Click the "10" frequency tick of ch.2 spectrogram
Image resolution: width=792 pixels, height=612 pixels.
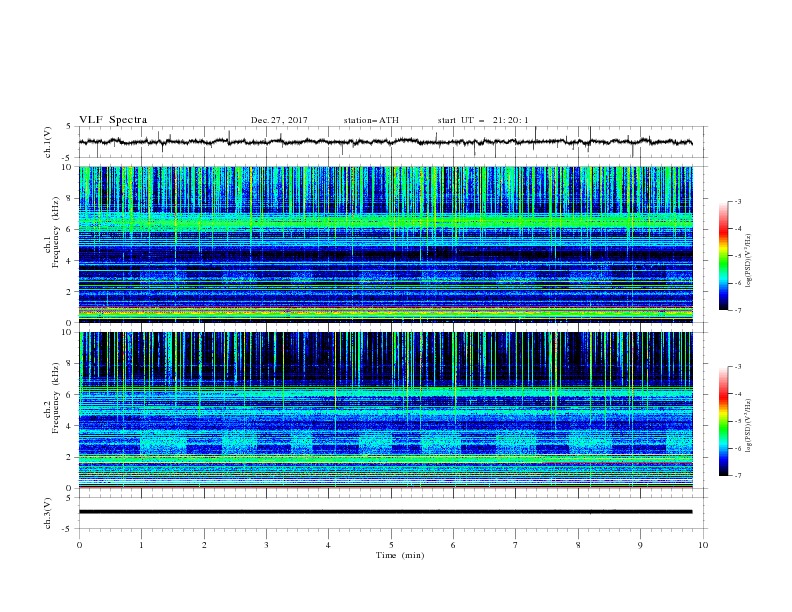[68, 332]
